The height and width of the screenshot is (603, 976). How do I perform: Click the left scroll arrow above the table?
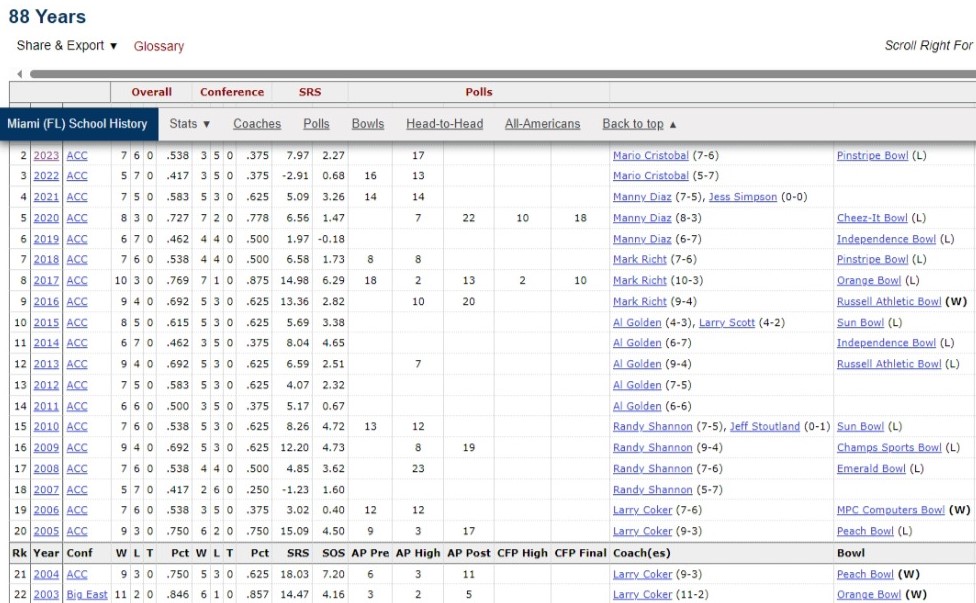(17, 74)
